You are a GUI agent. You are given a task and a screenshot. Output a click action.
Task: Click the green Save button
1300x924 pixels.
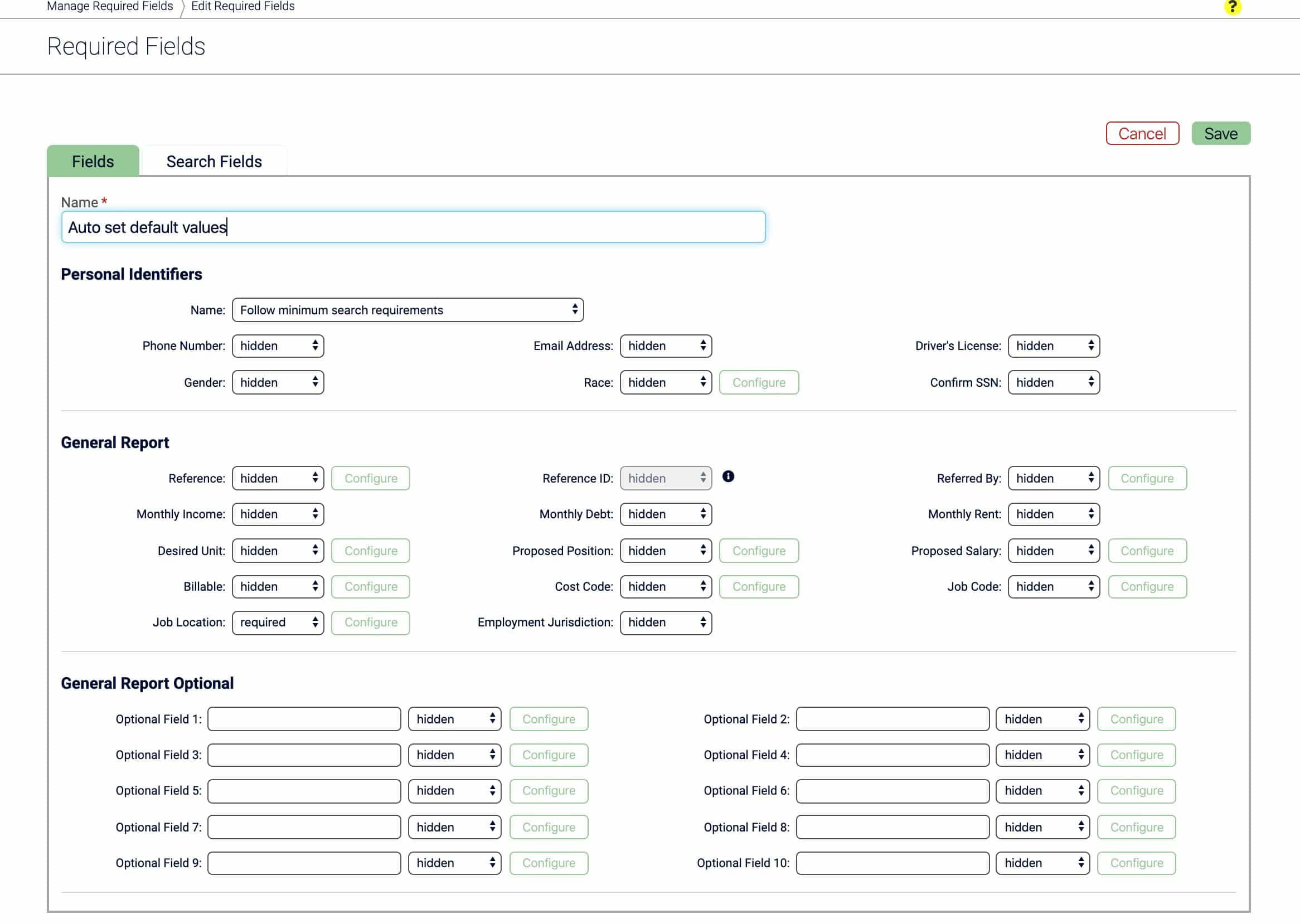(1221, 133)
